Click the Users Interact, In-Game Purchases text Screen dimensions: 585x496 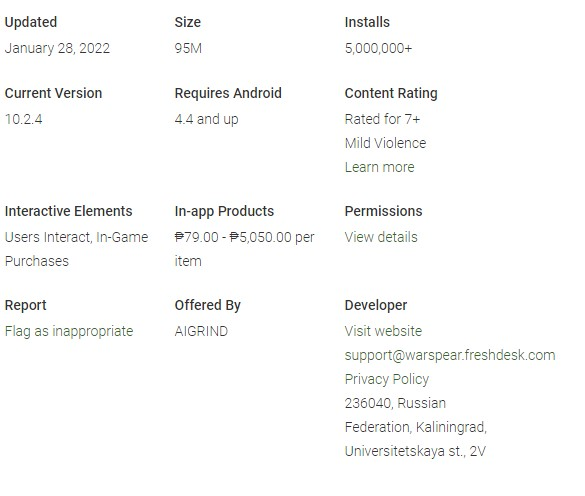click(x=76, y=249)
